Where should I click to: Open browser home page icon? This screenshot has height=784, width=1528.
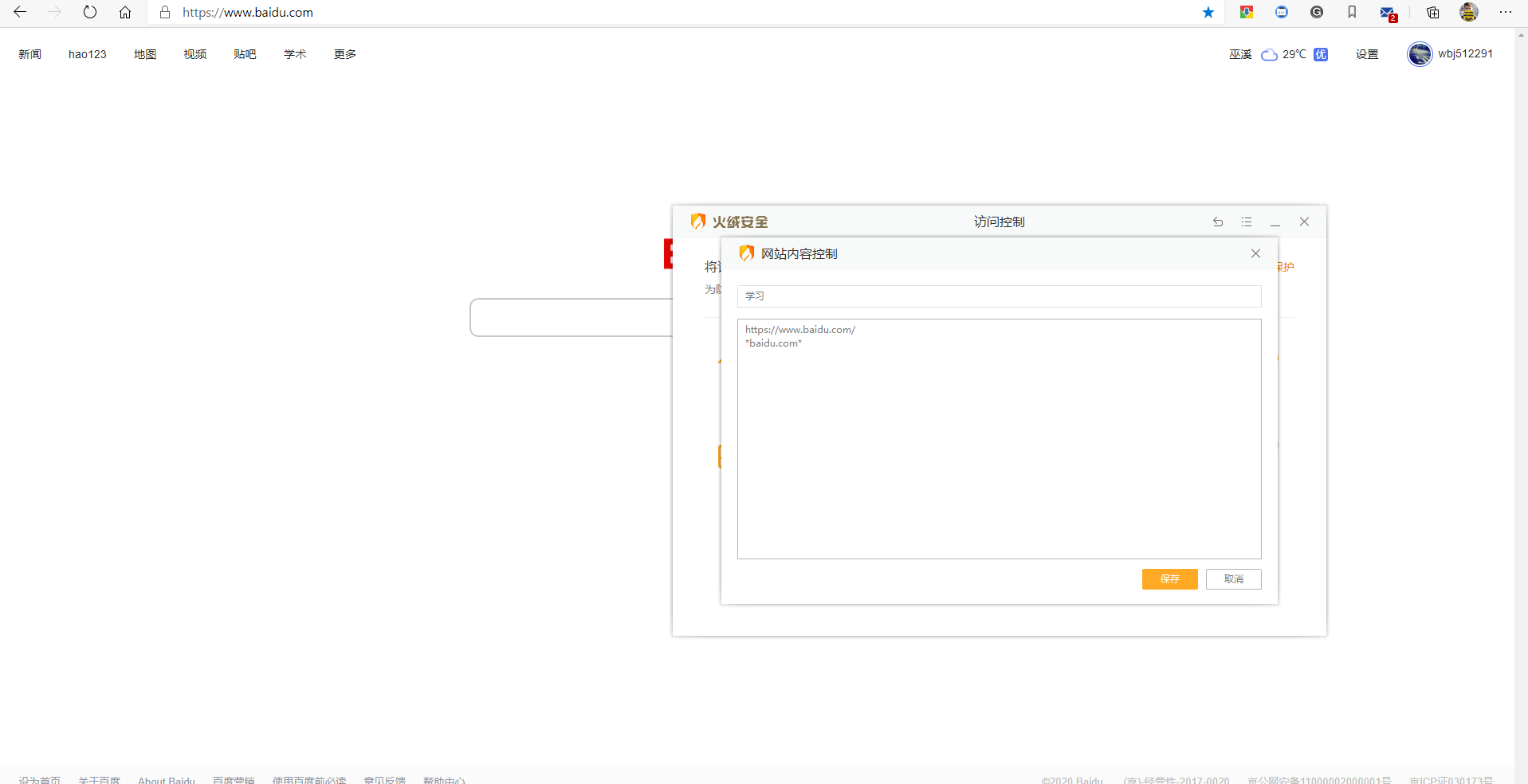[125, 12]
